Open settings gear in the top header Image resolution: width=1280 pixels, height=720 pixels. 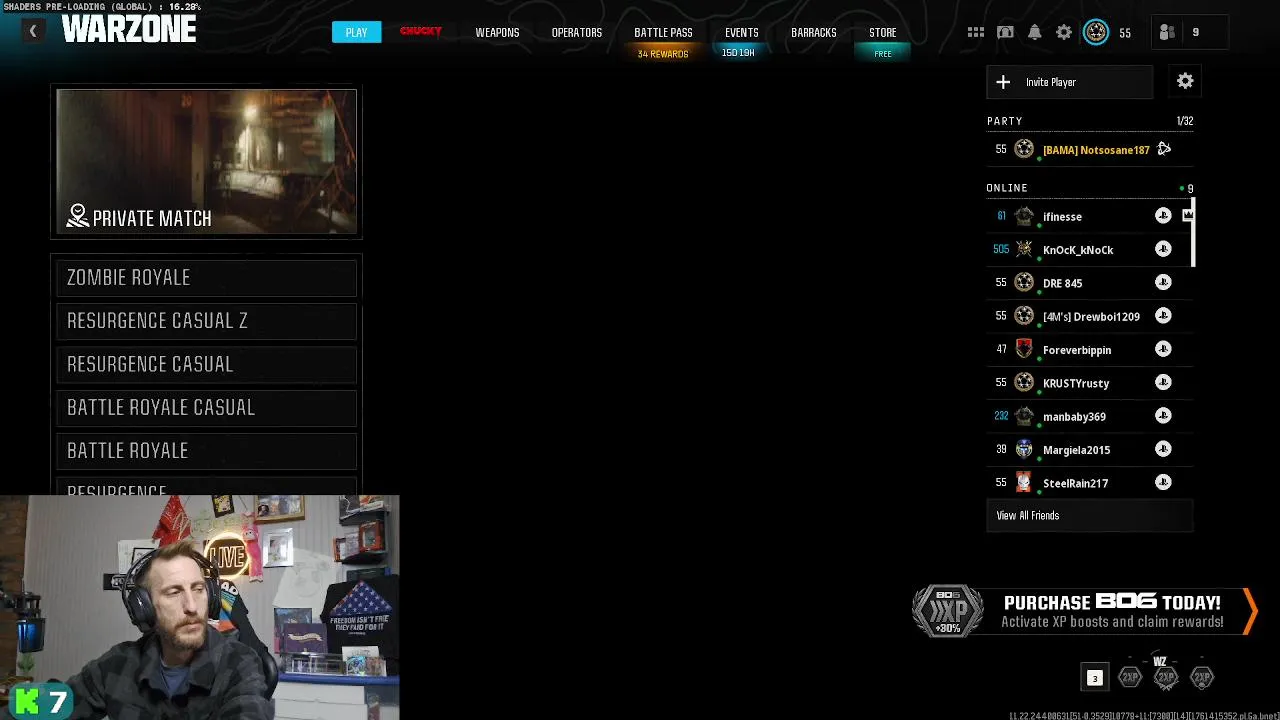pos(1064,32)
